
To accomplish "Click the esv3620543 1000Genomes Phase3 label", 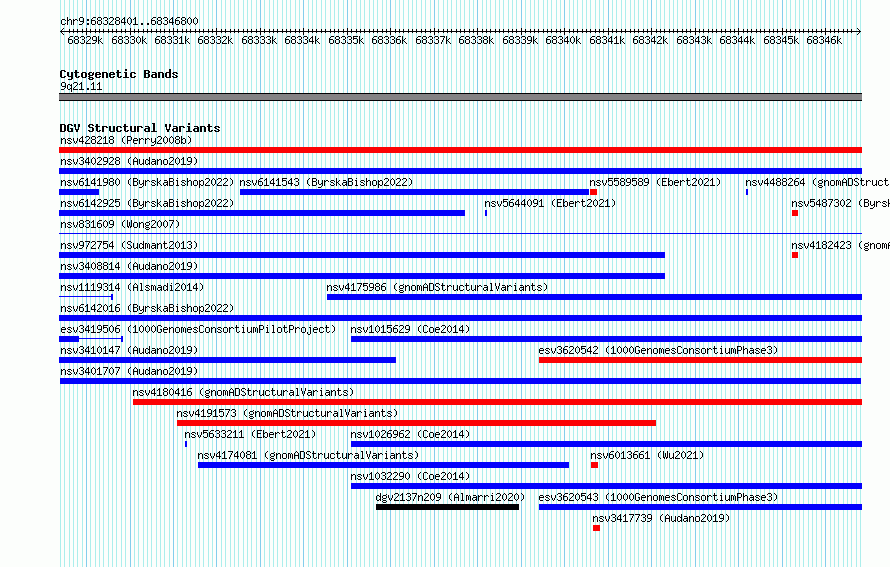I will (658, 497).
